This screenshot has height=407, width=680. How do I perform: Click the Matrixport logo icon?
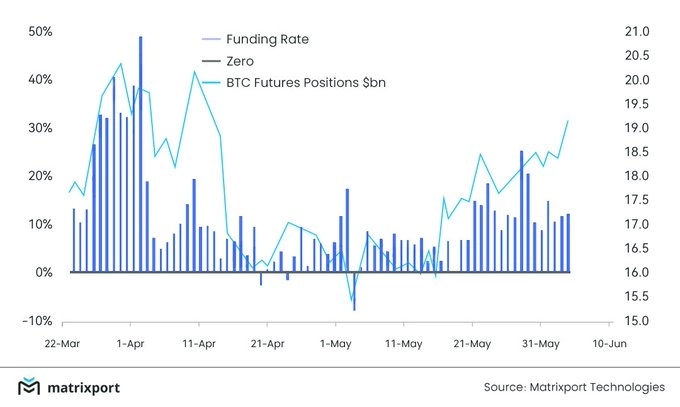click(x=30, y=387)
